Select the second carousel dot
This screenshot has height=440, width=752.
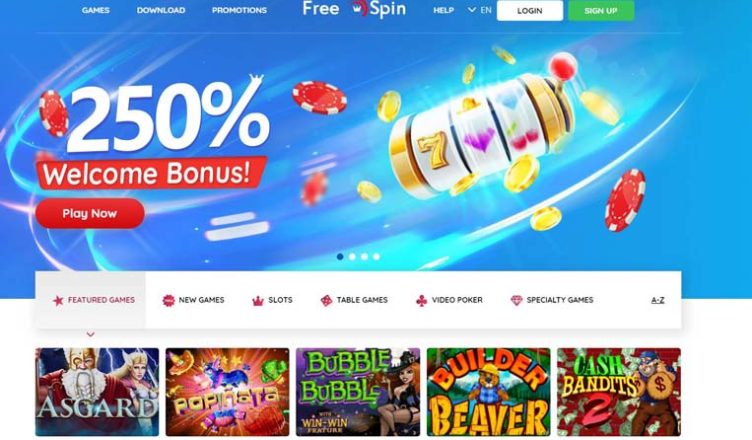pyautogui.click(x=352, y=257)
